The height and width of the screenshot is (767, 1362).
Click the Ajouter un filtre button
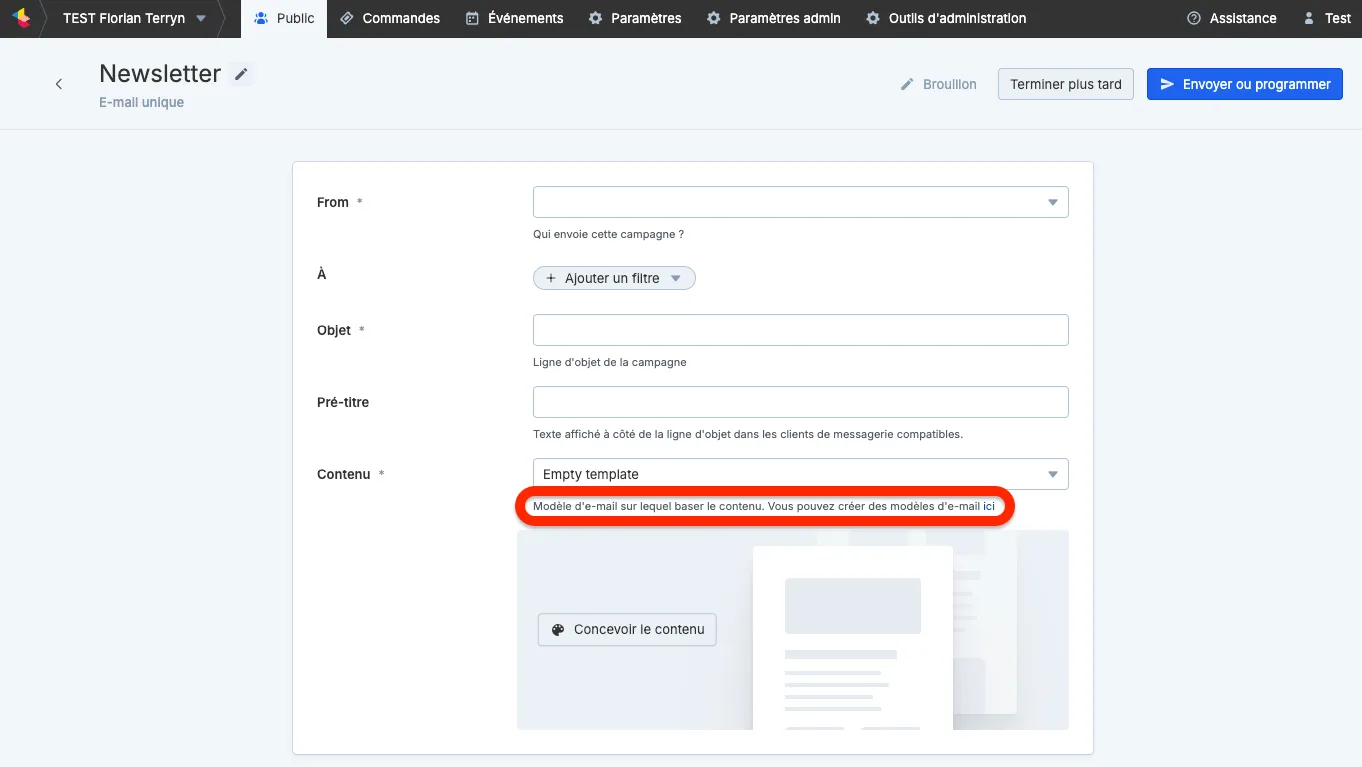point(614,278)
